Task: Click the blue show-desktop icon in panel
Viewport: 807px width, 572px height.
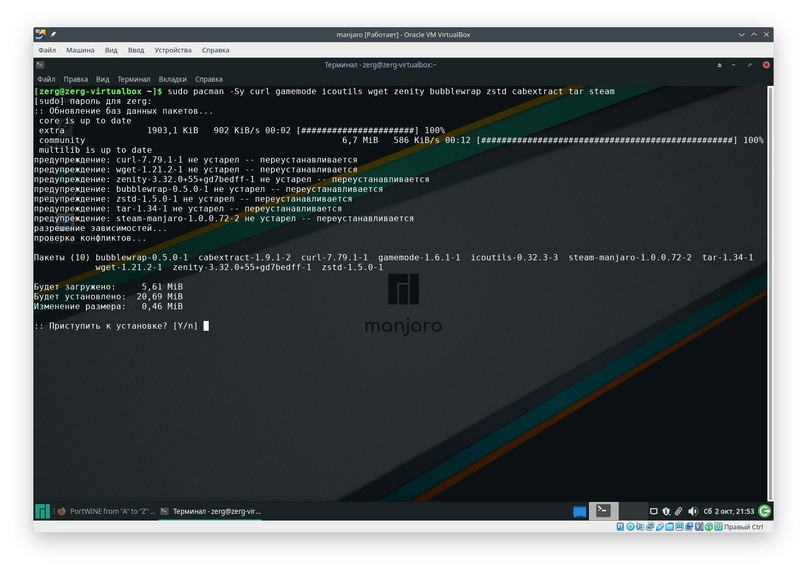Action: (580, 511)
